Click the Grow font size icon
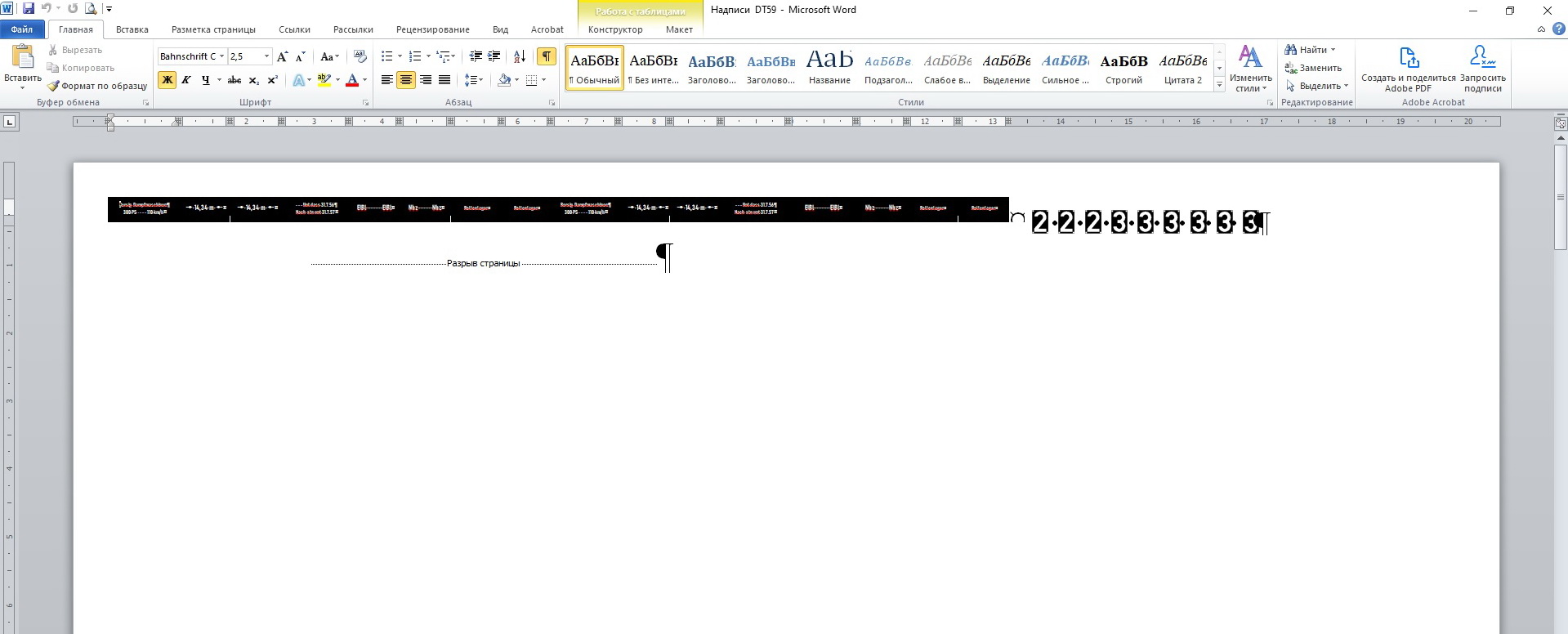The width and height of the screenshot is (1568, 634). tap(282, 56)
